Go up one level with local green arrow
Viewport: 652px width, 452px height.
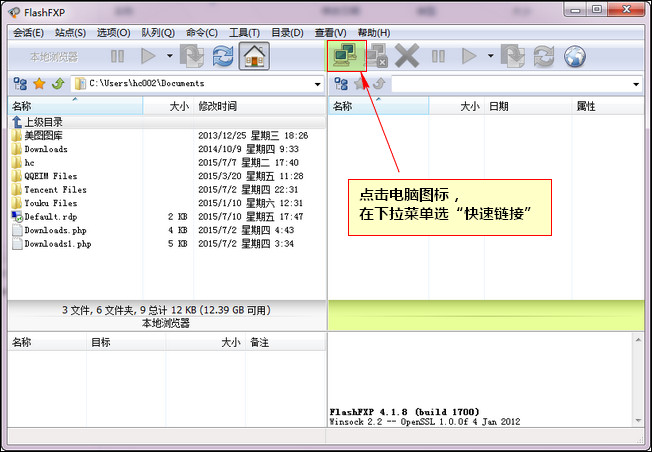[x=58, y=84]
